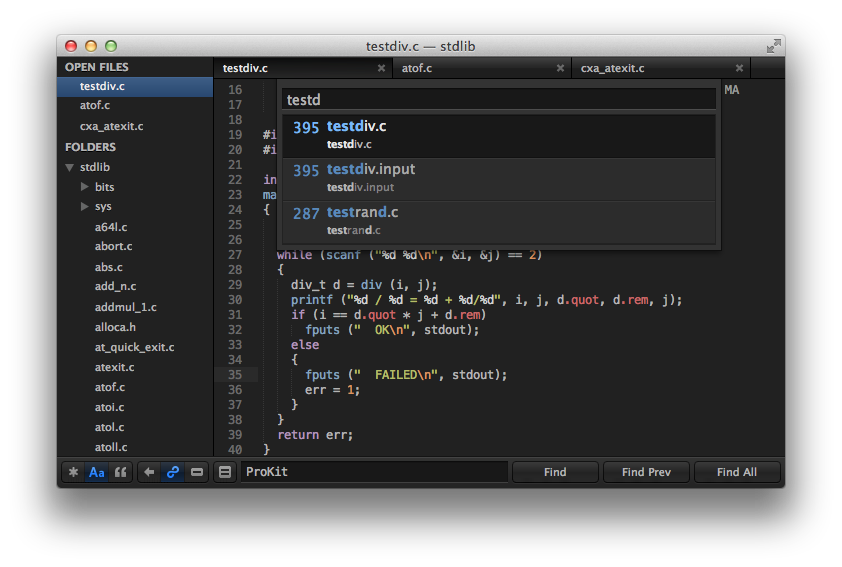
Task: Click the testd Goto Anything search field
Action: point(499,99)
